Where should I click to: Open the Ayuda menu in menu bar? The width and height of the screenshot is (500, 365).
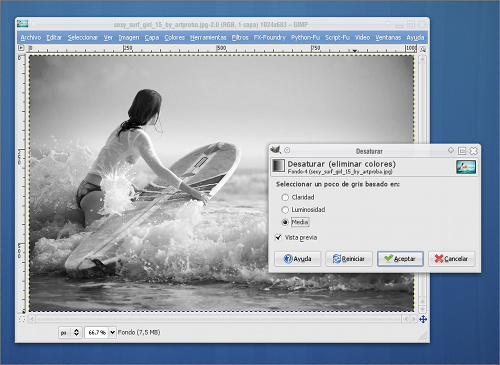[x=415, y=37]
